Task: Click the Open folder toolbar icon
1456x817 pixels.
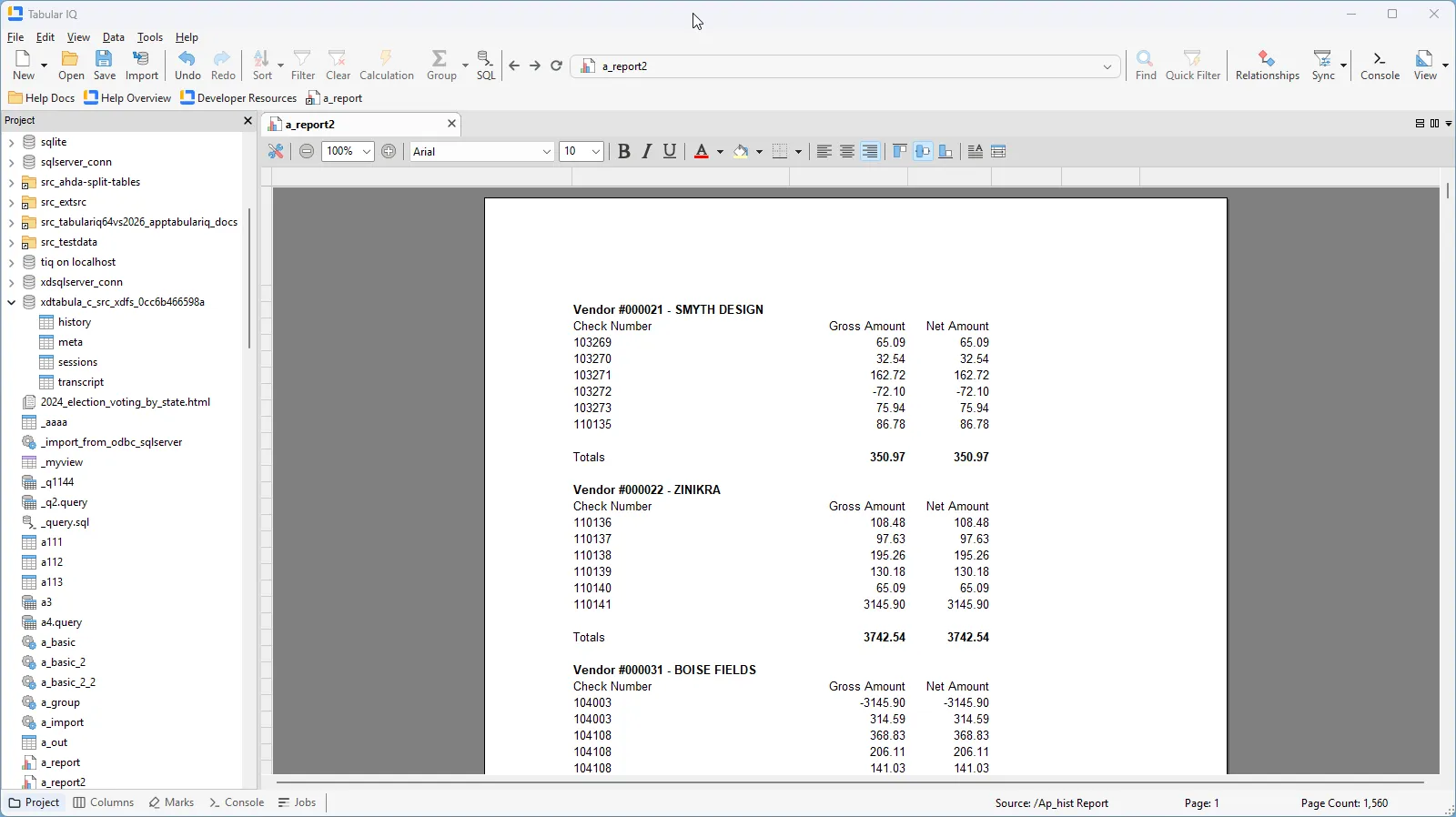Action: click(x=71, y=66)
